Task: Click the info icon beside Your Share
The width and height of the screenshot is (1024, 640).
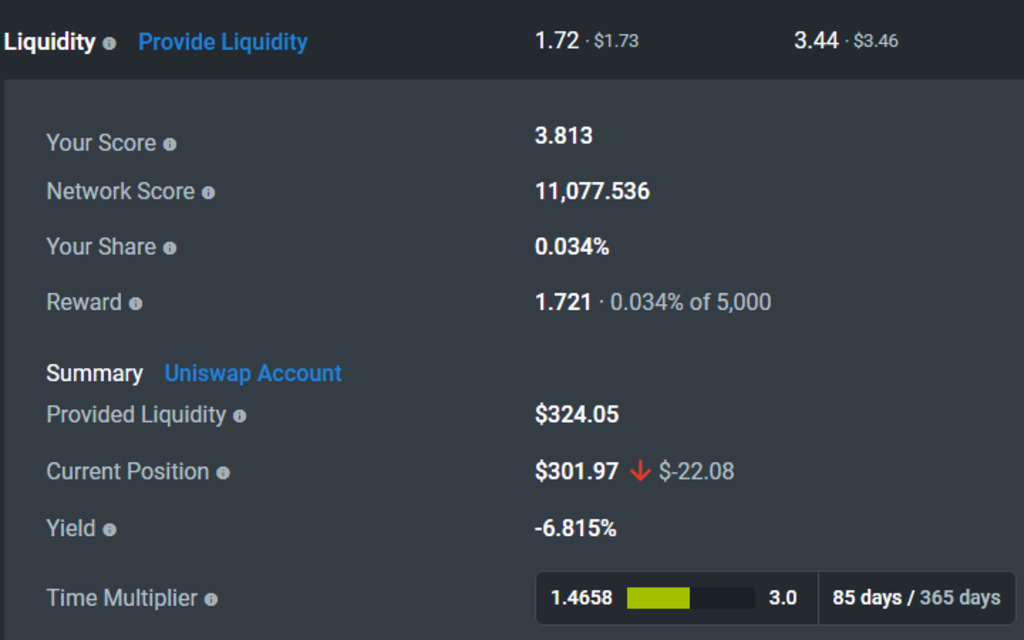Action: (x=170, y=248)
